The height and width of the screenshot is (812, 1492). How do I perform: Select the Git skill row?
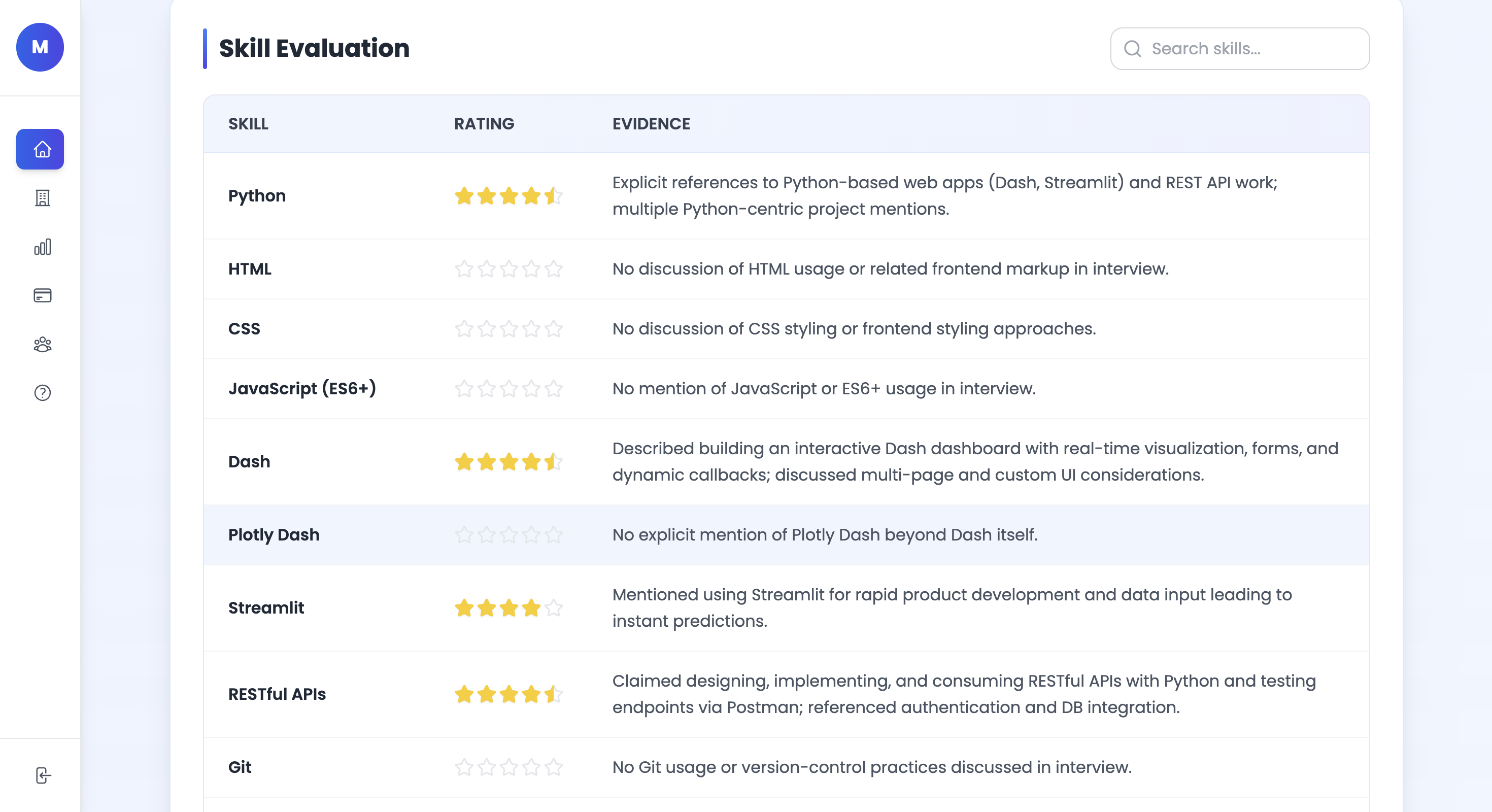[240, 767]
